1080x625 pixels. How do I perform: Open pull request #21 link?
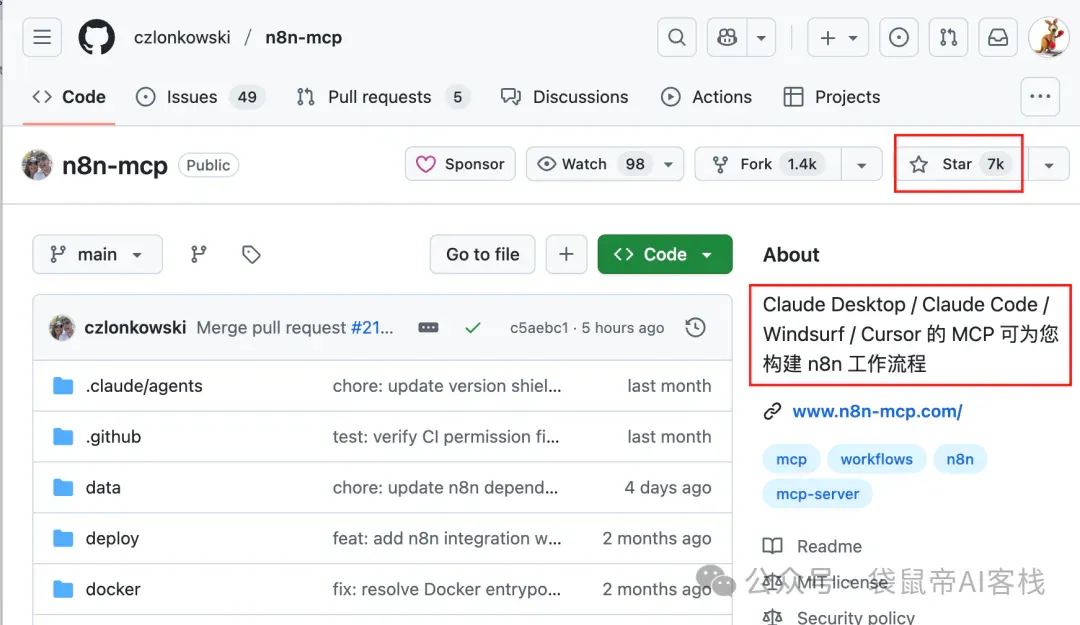click(x=372, y=327)
